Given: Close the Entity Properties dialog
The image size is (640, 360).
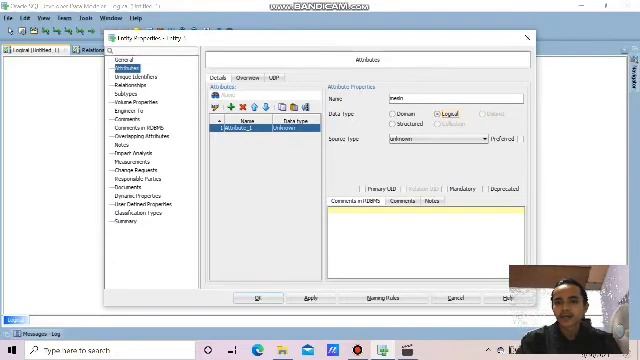Looking at the screenshot, I should [527, 38].
